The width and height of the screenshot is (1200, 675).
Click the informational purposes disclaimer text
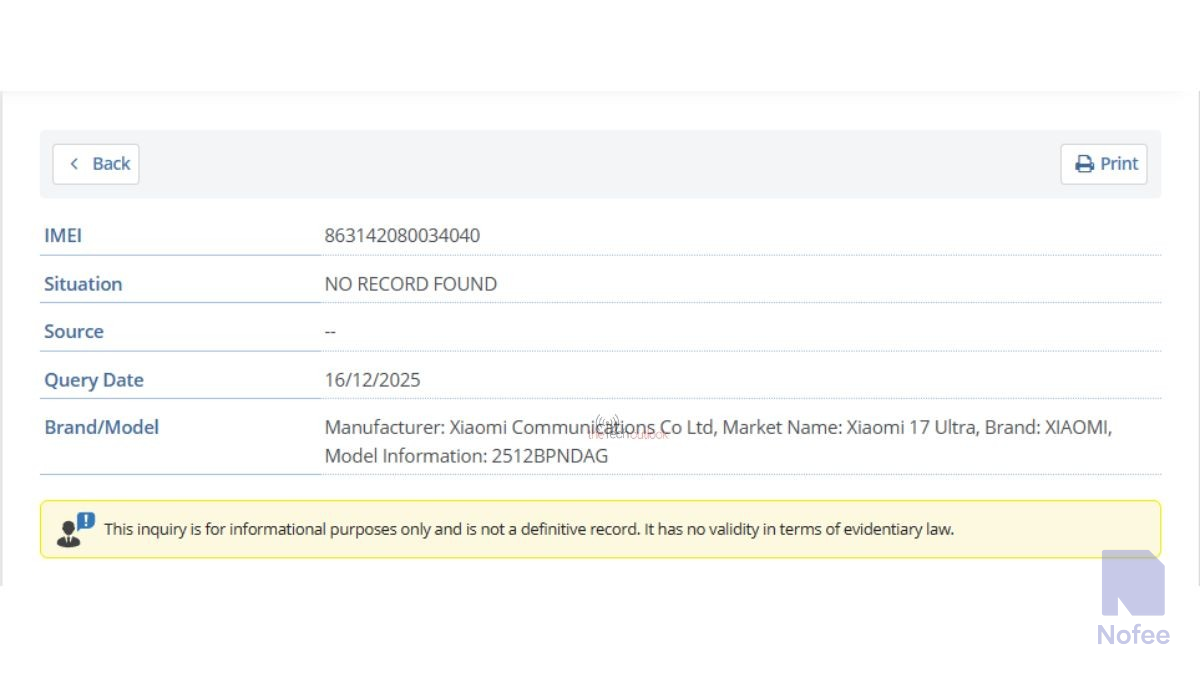529,529
